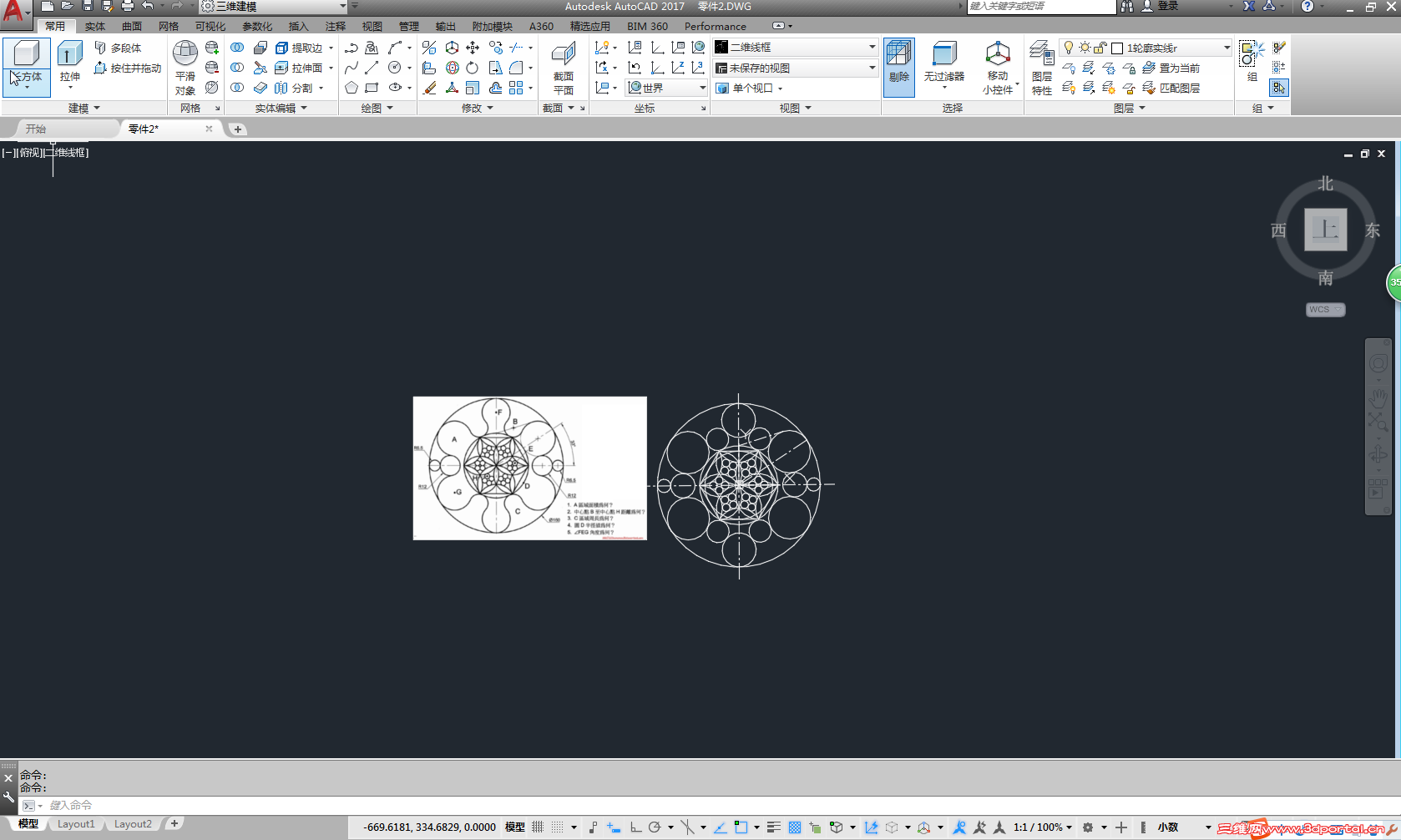1401x840 pixels.
Task: Open the 参数化 ribbon tab
Action: click(x=257, y=27)
